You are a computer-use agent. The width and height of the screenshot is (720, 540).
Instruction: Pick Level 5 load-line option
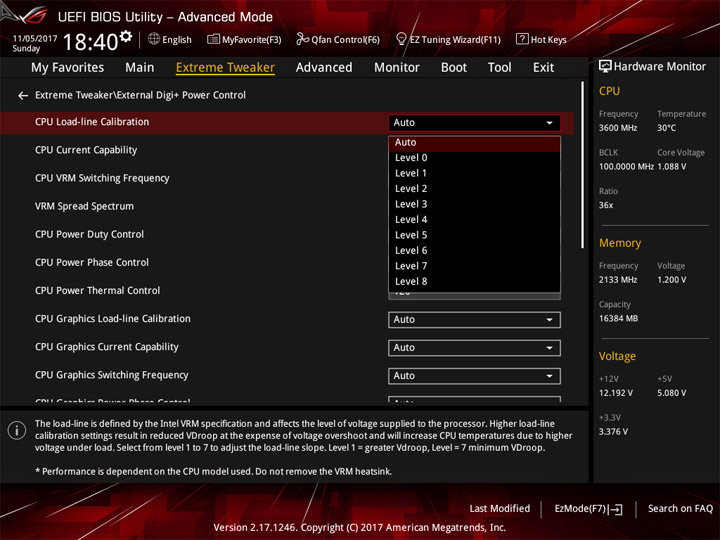click(x=474, y=235)
